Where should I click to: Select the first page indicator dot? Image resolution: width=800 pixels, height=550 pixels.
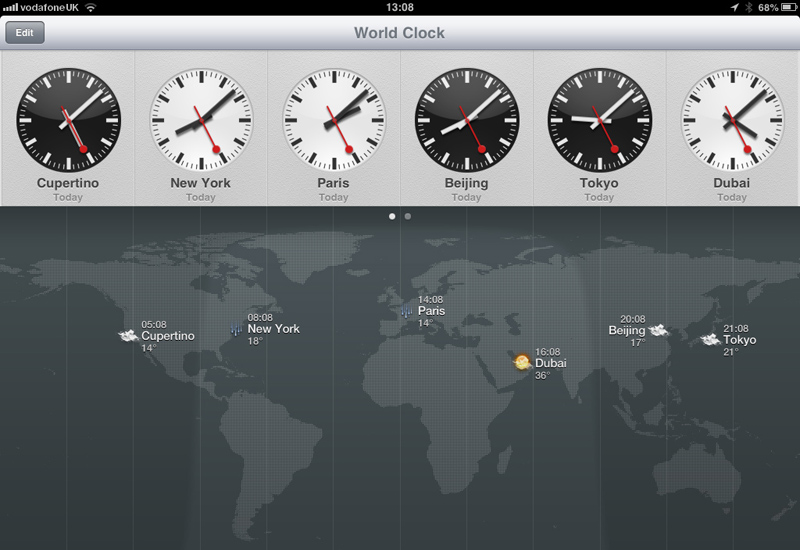point(392,216)
